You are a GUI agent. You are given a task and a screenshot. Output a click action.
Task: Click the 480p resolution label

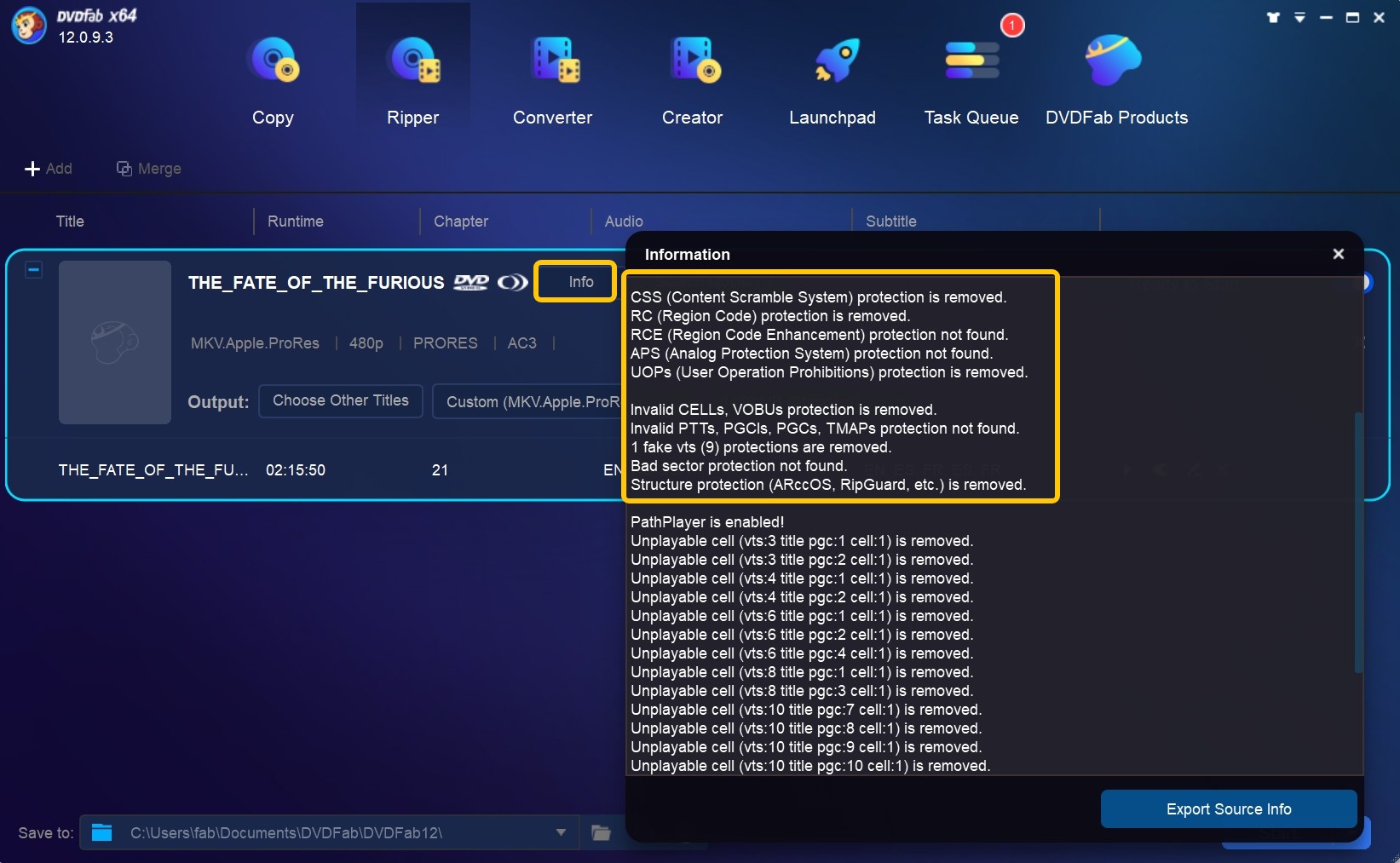click(366, 343)
